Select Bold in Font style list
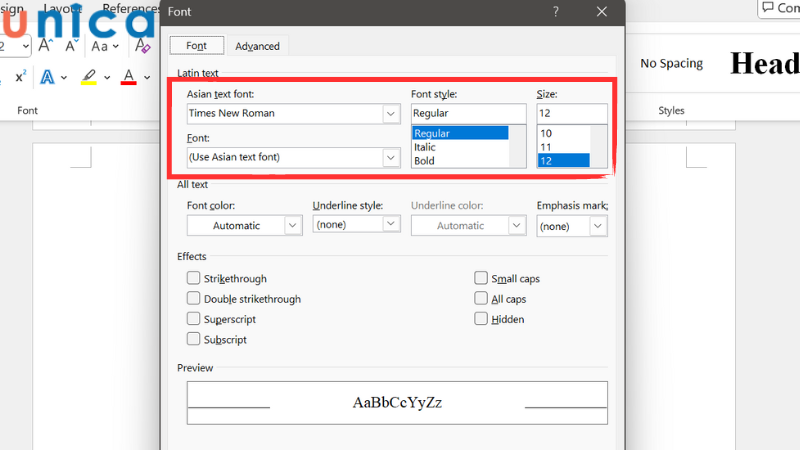Image resolution: width=800 pixels, height=450 pixels. pos(460,161)
